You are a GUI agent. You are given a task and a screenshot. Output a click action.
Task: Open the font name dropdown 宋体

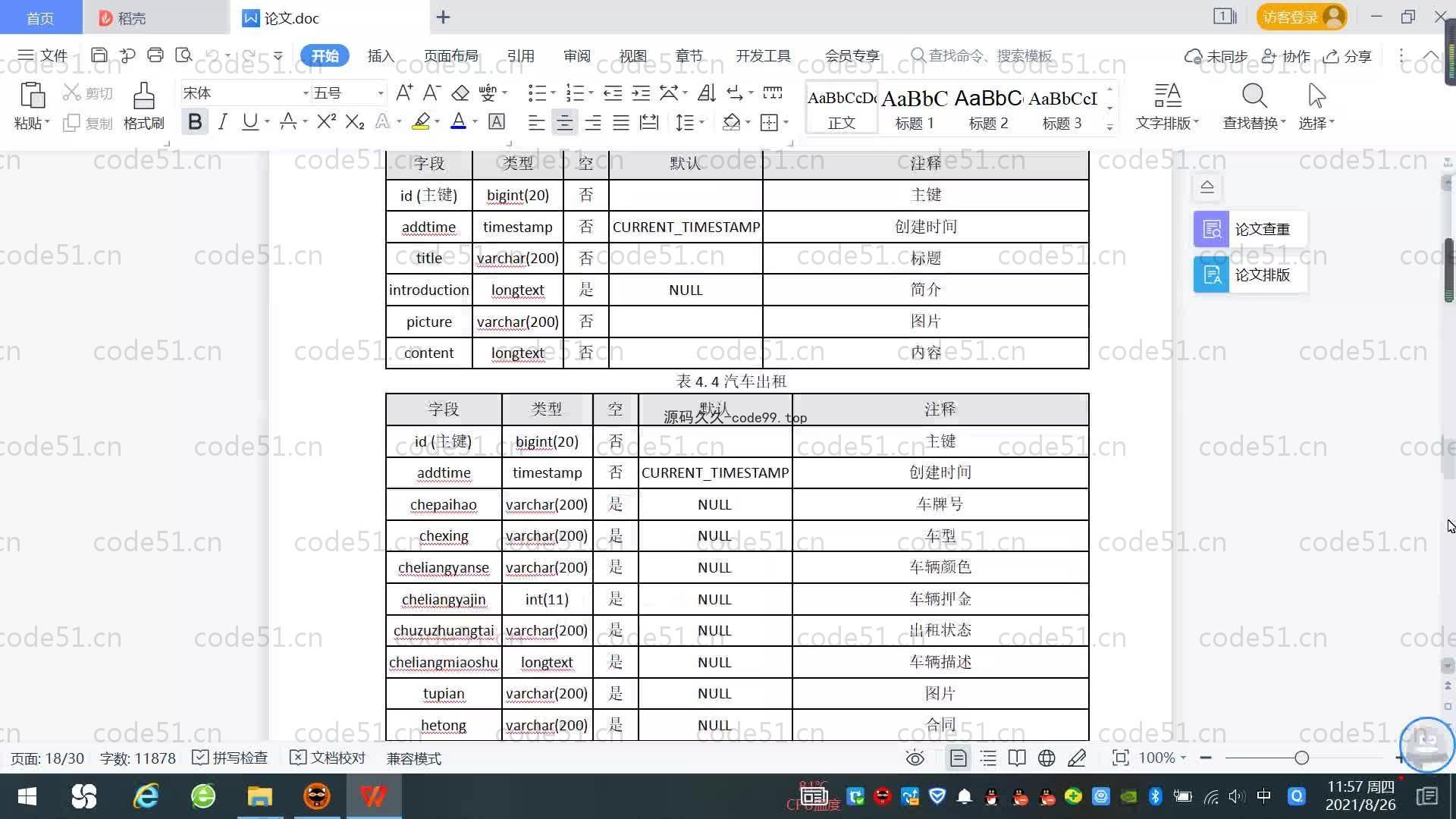point(306,93)
